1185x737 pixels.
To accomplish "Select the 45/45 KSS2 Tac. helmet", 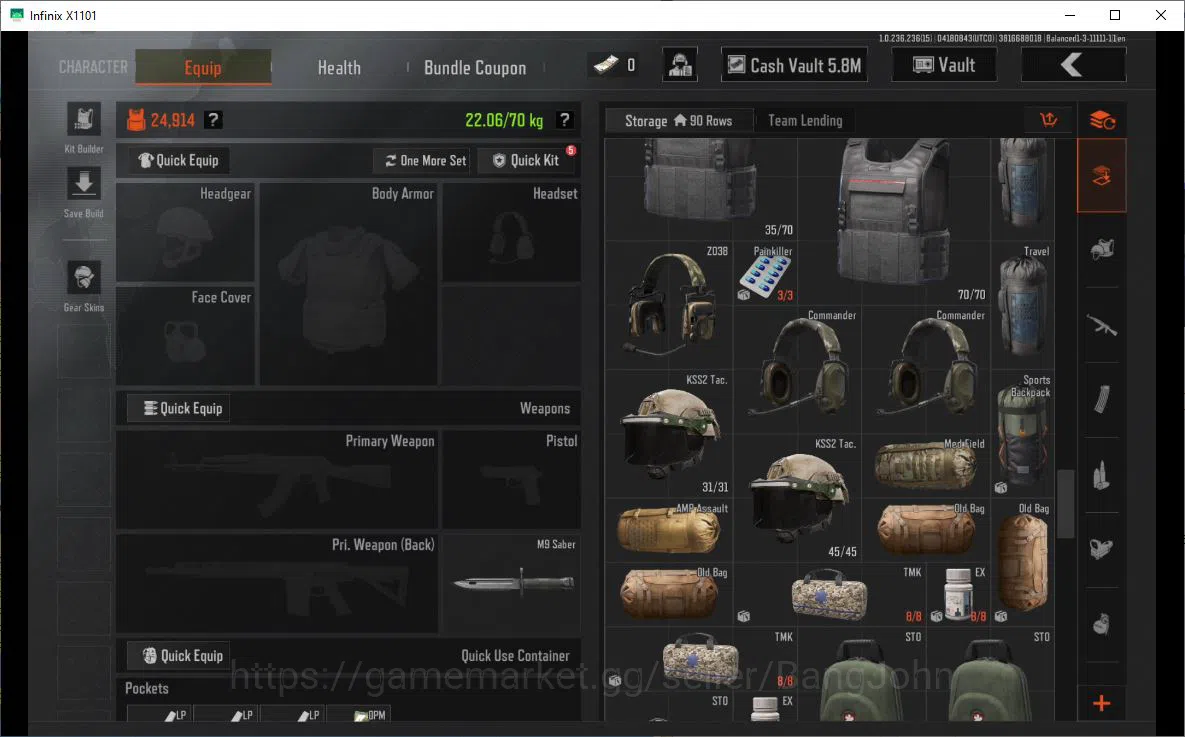I will click(797, 497).
